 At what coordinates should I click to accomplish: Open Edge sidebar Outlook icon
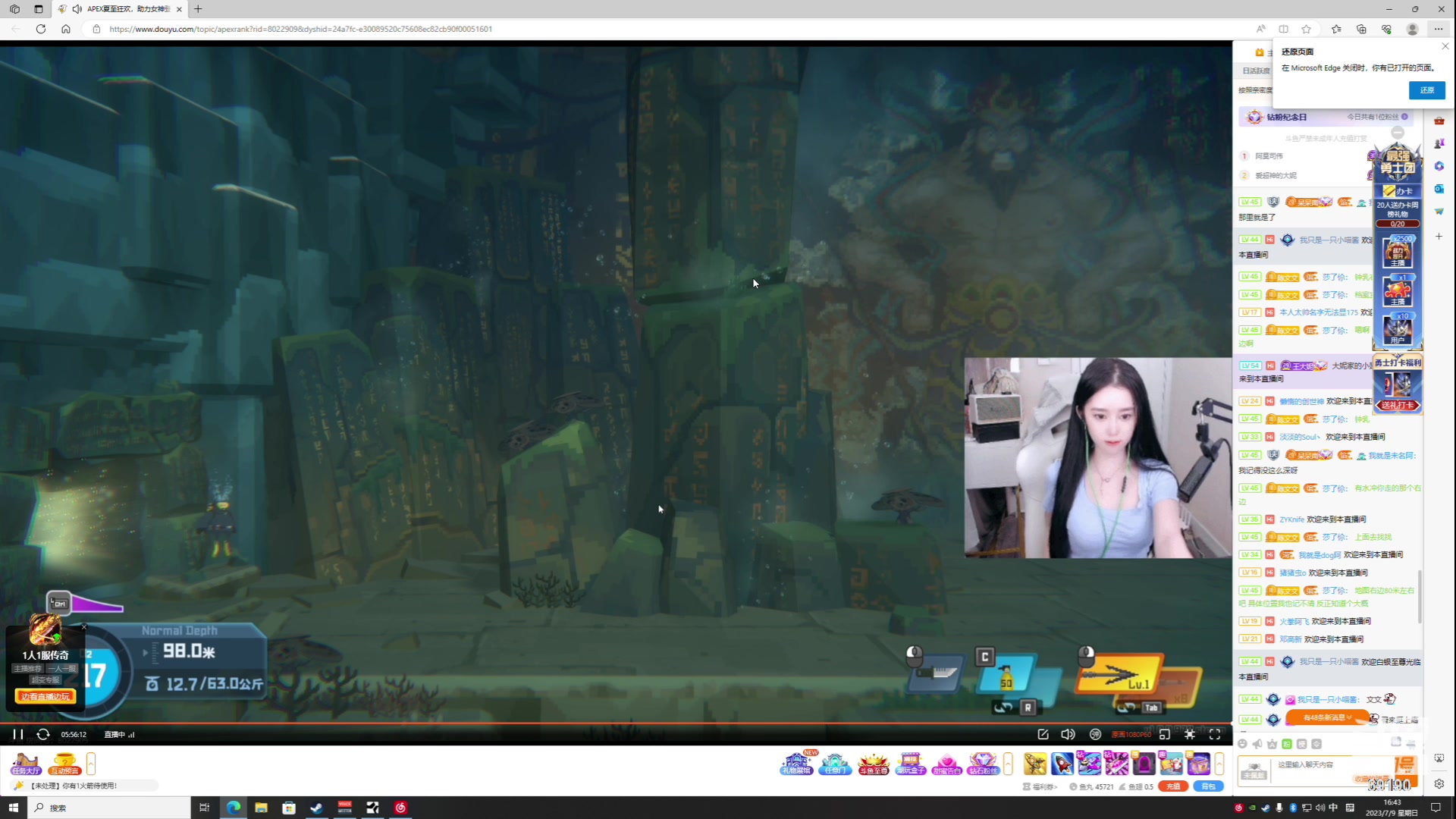[x=1439, y=189]
